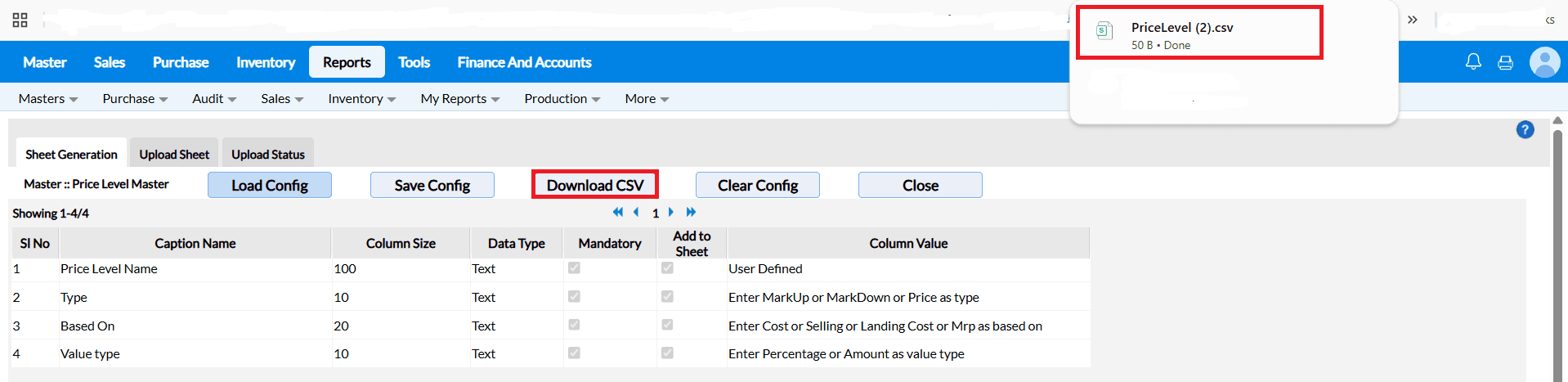Click the vertical scrollbar up arrow
Viewport: 1568px width, 382px height.
point(1557,120)
